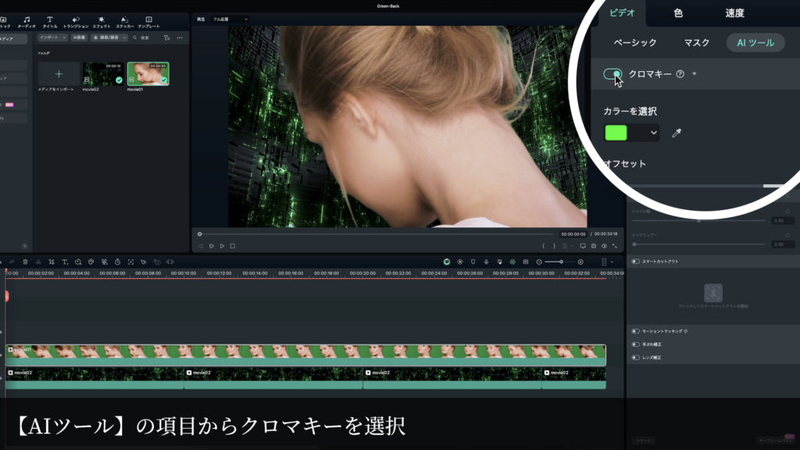800x450 pixels.
Task: Switch to the ビデオ properties tab
Action: [x=622, y=13]
